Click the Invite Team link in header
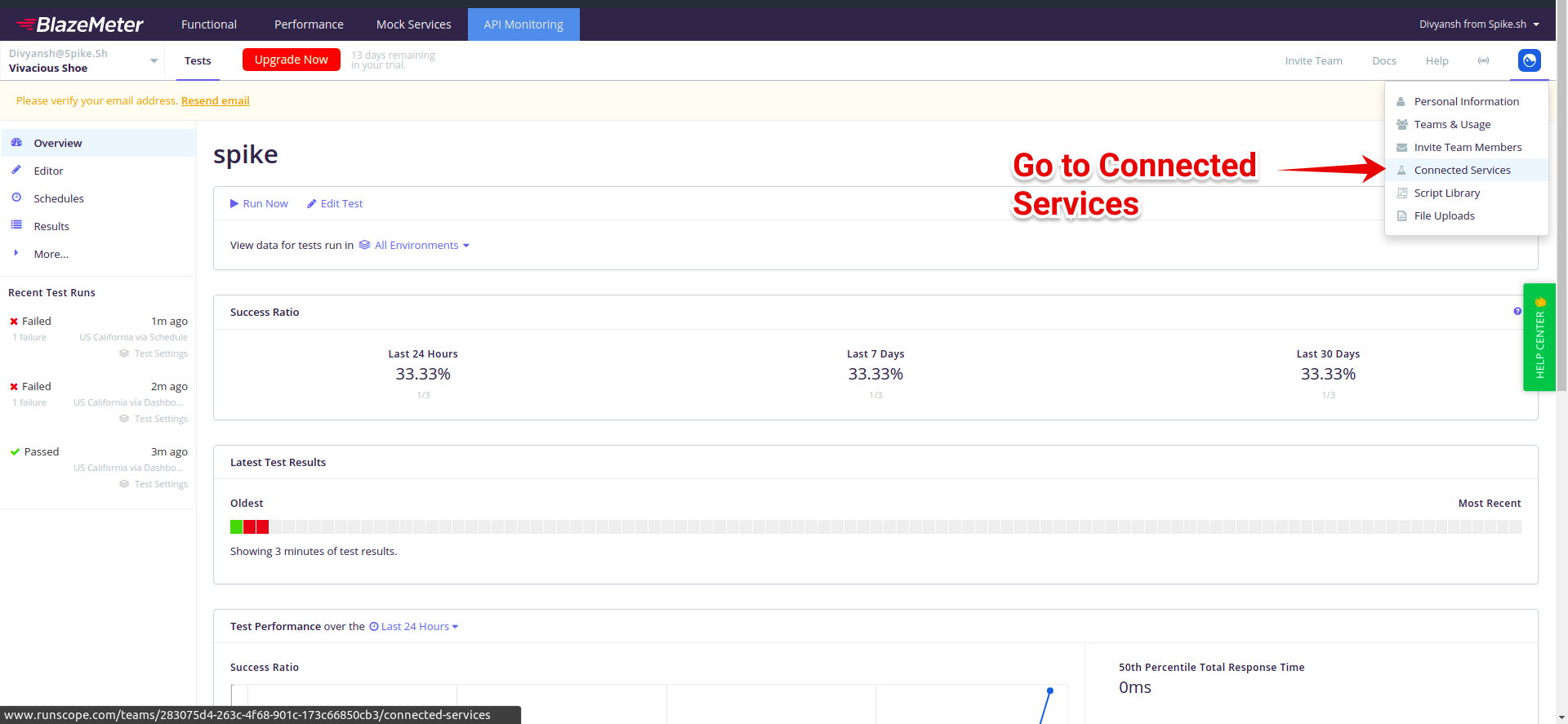 (x=1313, y=60)
